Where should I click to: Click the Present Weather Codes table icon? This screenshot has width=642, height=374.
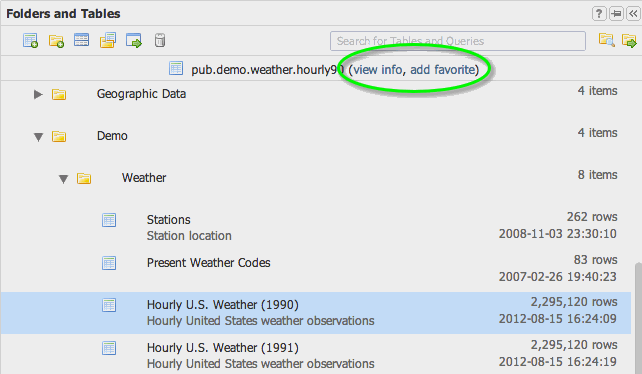pos(109,263)
